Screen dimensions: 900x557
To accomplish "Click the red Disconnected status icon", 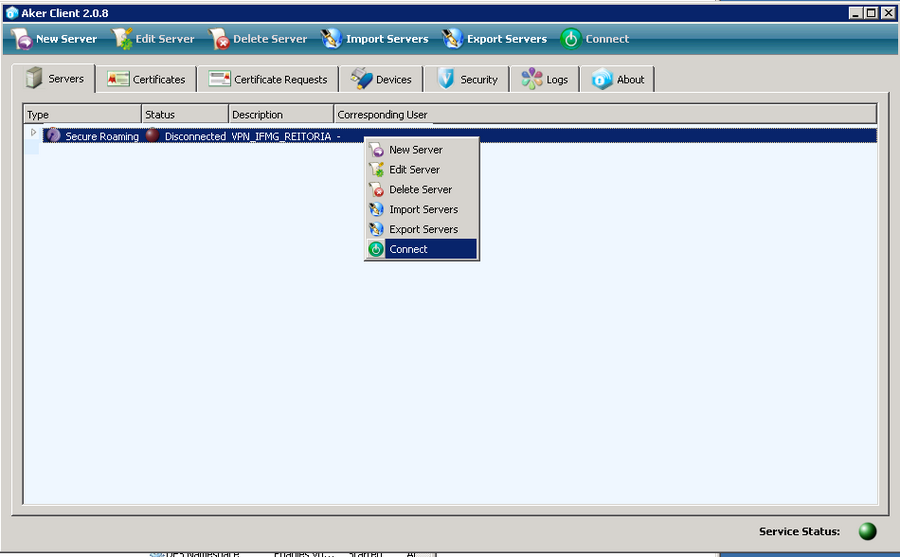I will (152, 136).
